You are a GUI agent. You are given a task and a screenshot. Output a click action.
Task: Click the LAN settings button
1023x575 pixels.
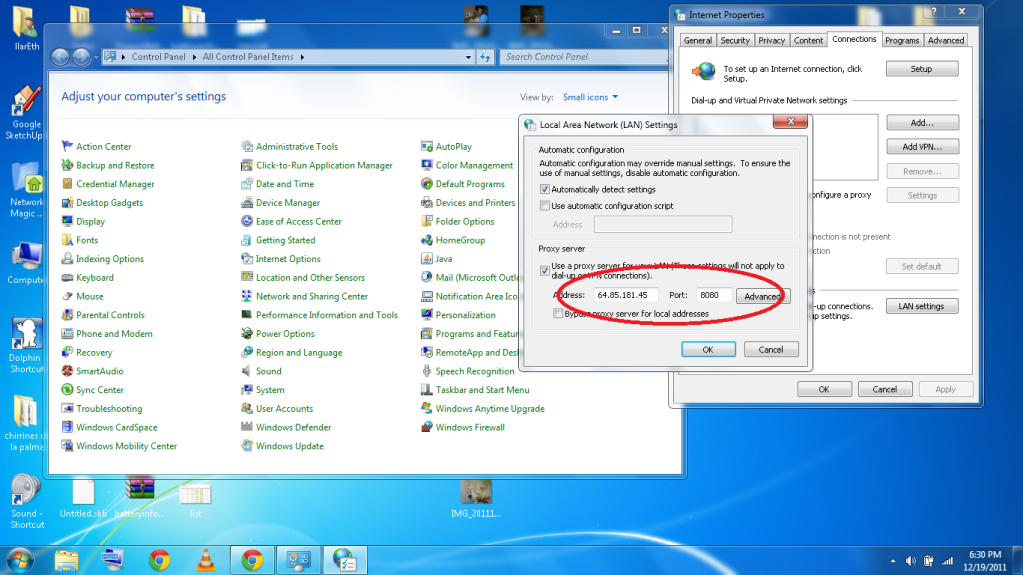pos(921,306)
